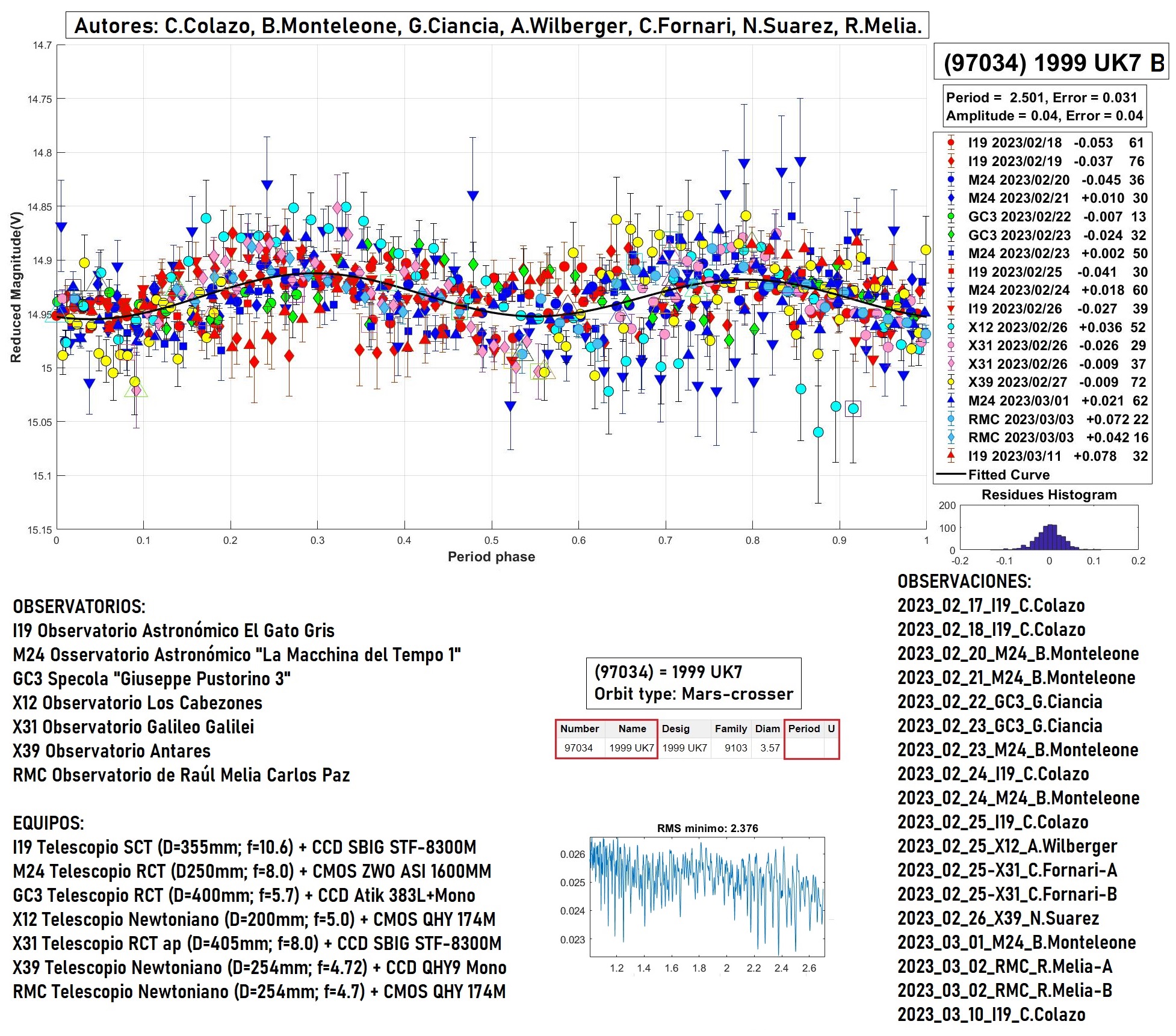1176x1036 pixels.
Task: Click the 'OBSERVATORIOS:' heading
Action: (79, 606)
